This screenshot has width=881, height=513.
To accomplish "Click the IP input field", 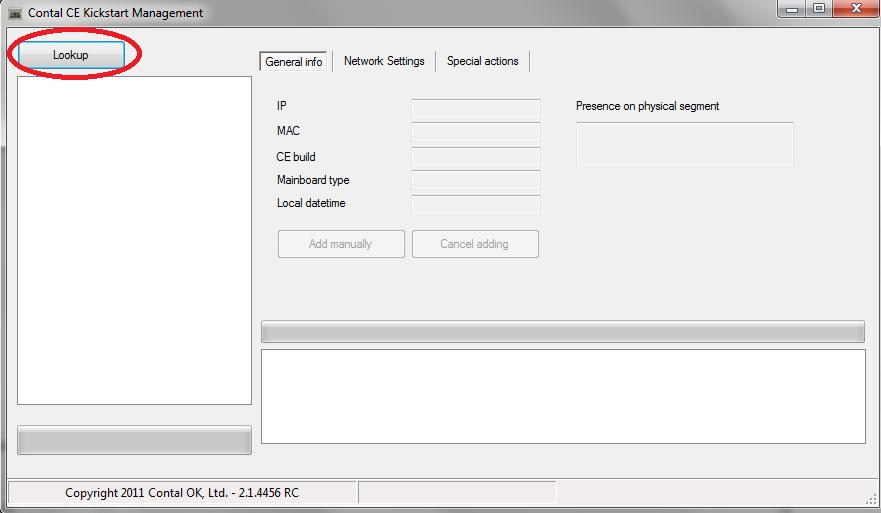I will pos(476,108).
